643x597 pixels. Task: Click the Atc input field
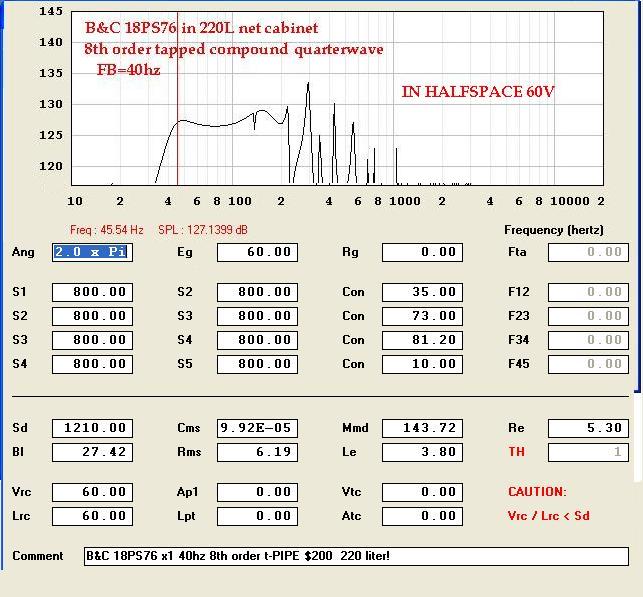pos(422,516)
